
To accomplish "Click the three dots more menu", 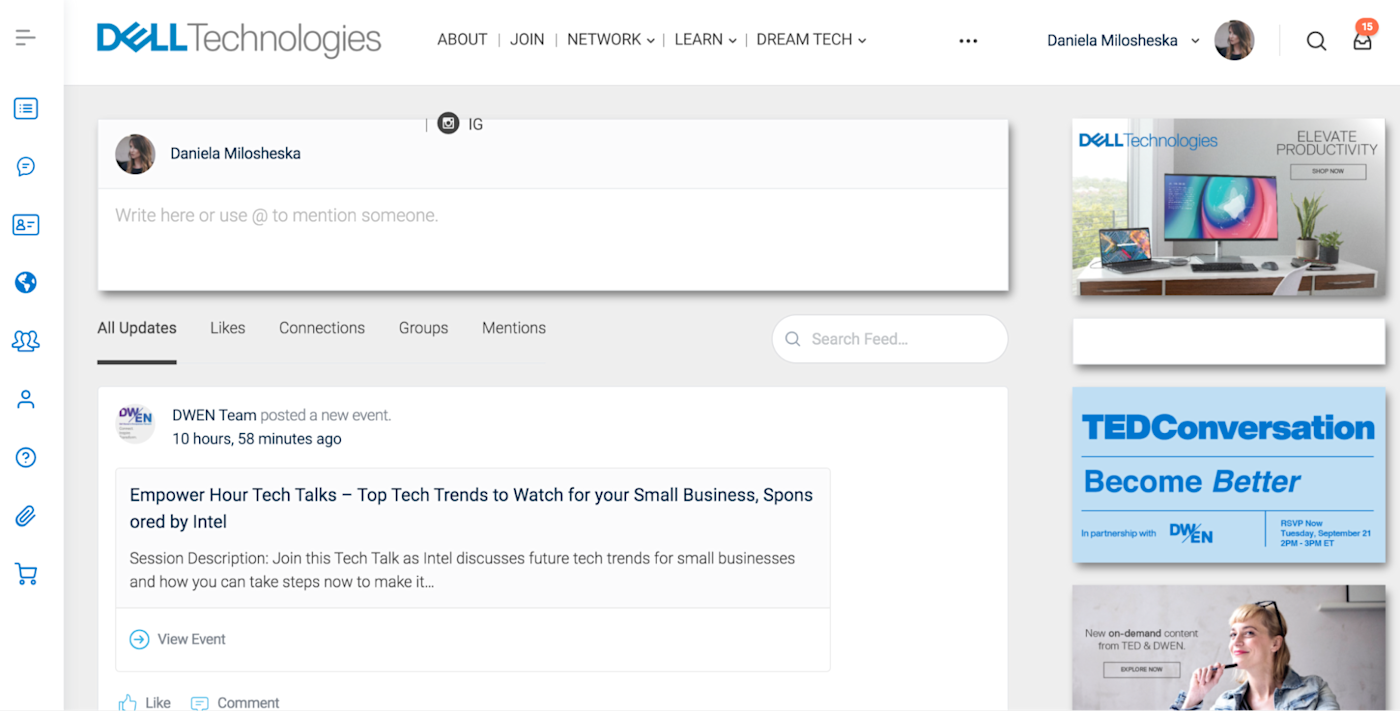I will tap(968, 41).
